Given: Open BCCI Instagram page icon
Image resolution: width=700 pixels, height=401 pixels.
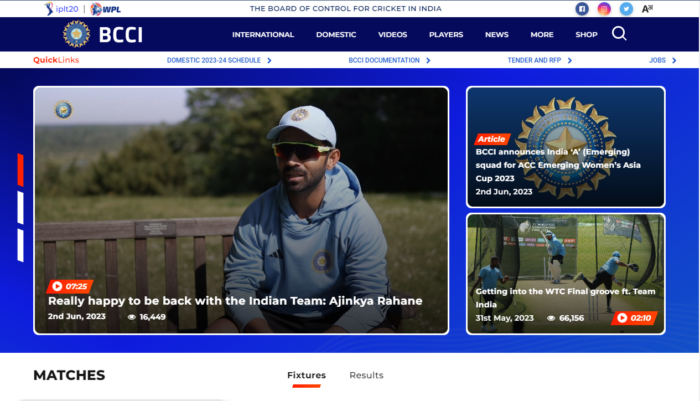Looking at the screenshot, I should click(x=604, y=9).
